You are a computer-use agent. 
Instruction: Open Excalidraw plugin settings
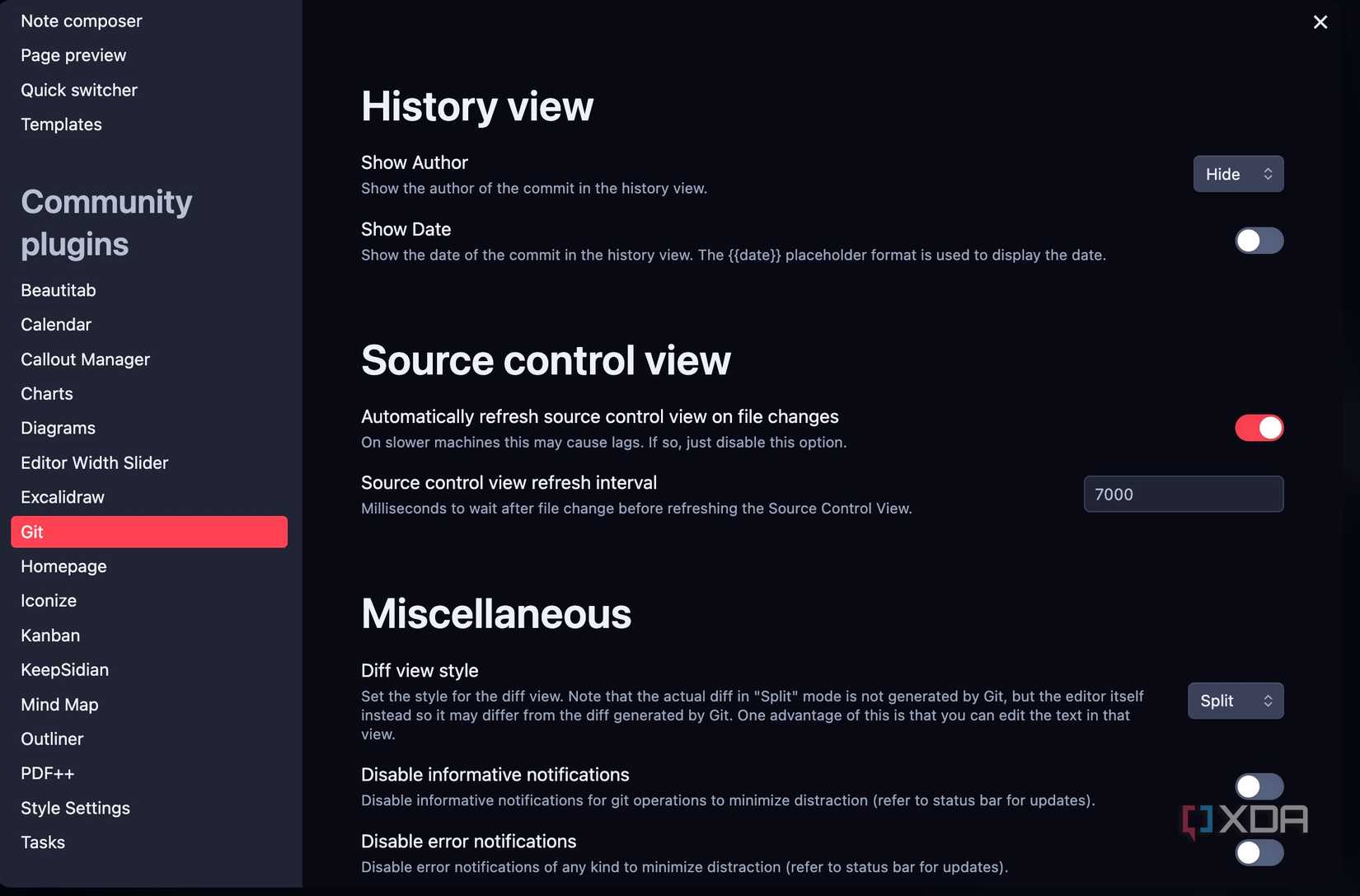tap(62, 497)
